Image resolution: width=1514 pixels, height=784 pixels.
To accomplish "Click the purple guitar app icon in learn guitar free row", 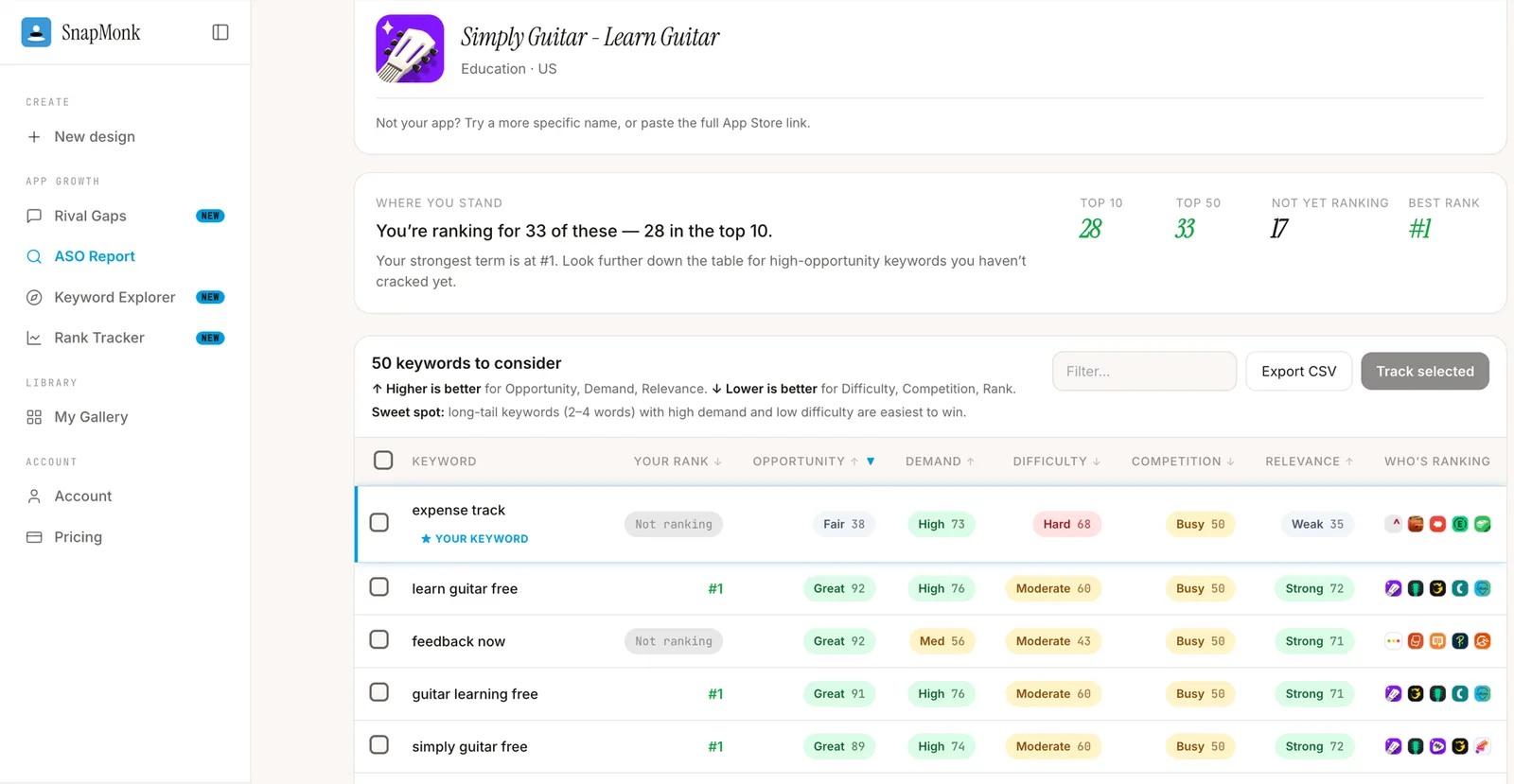I will (x=1393, y=588).
